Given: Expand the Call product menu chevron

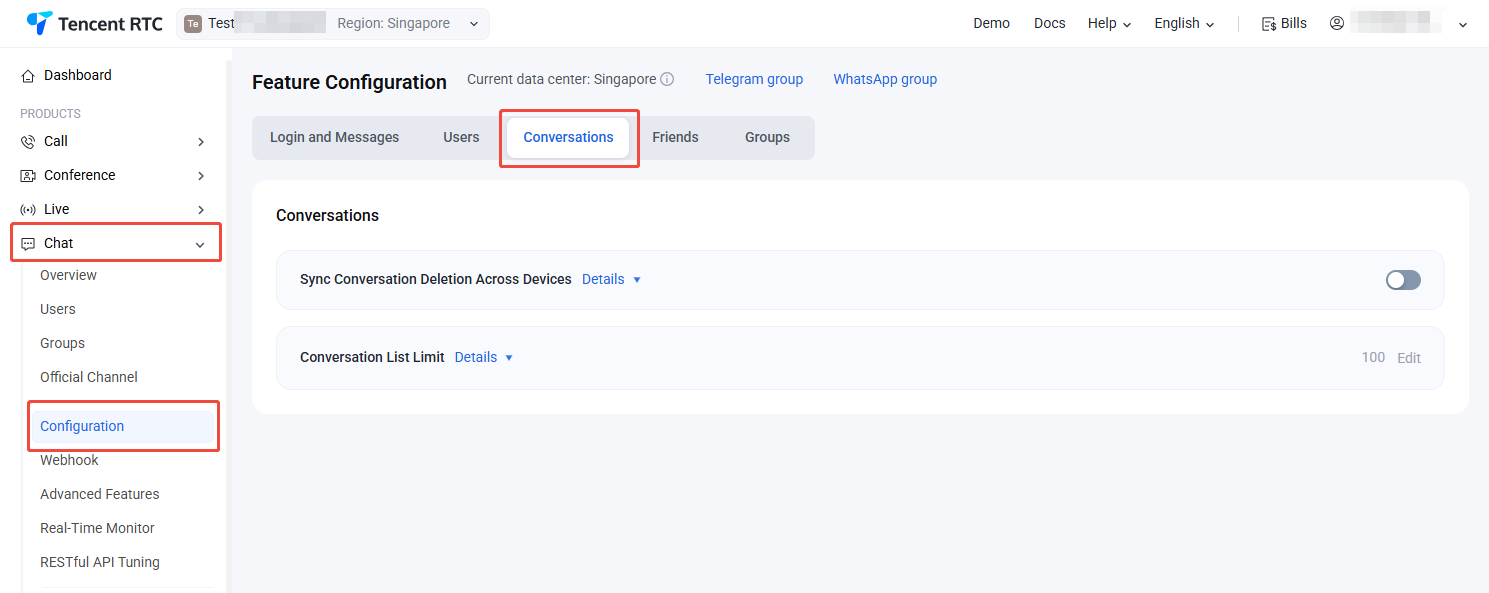Looking at the screenshot, I should [x=201, y=142].
